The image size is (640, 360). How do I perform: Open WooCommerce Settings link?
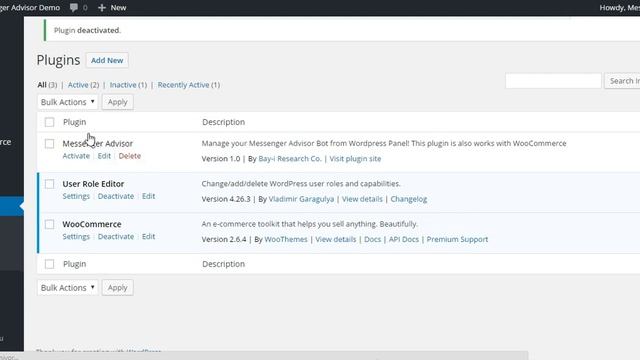tap(76, 237)
